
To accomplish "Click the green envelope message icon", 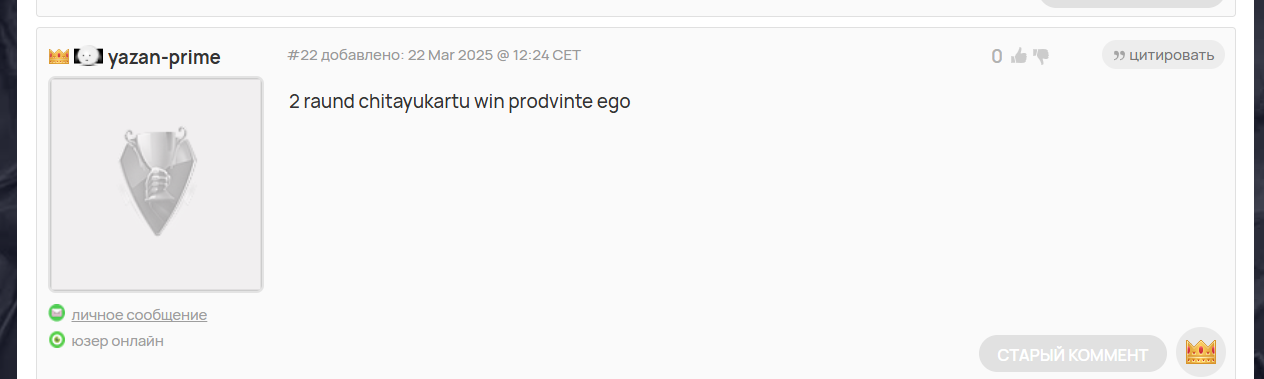I will (57, 313).
